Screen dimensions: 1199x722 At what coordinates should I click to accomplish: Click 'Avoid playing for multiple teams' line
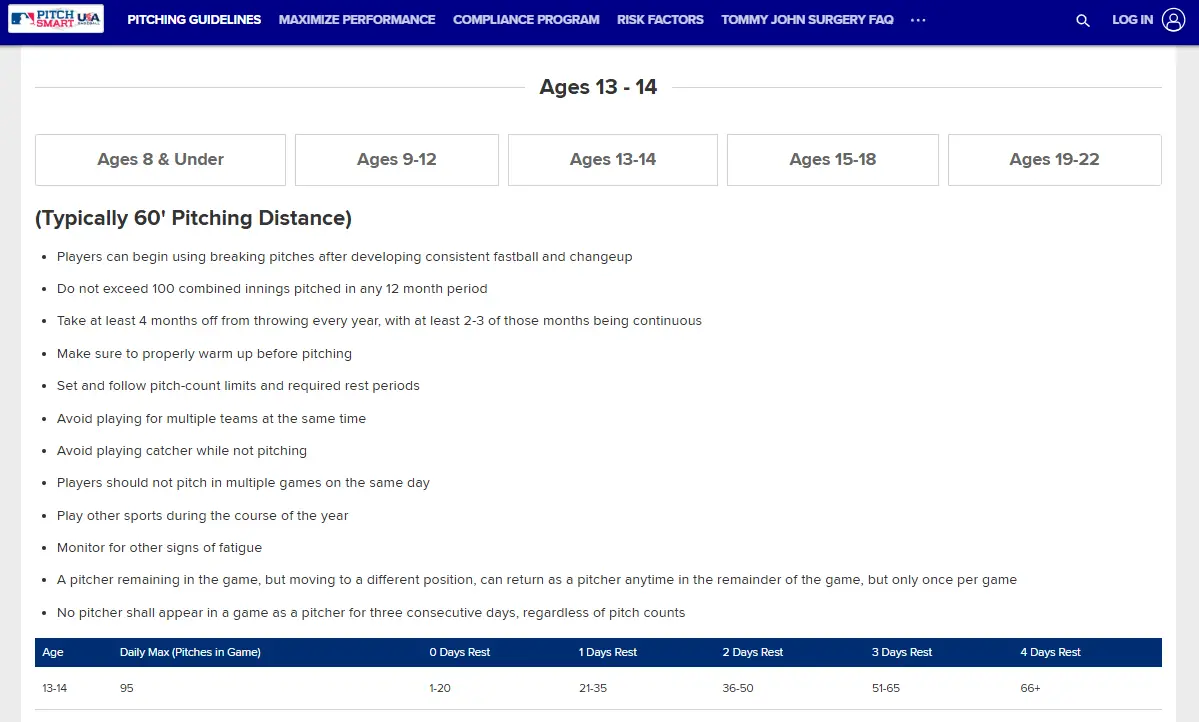pos(211,419)
